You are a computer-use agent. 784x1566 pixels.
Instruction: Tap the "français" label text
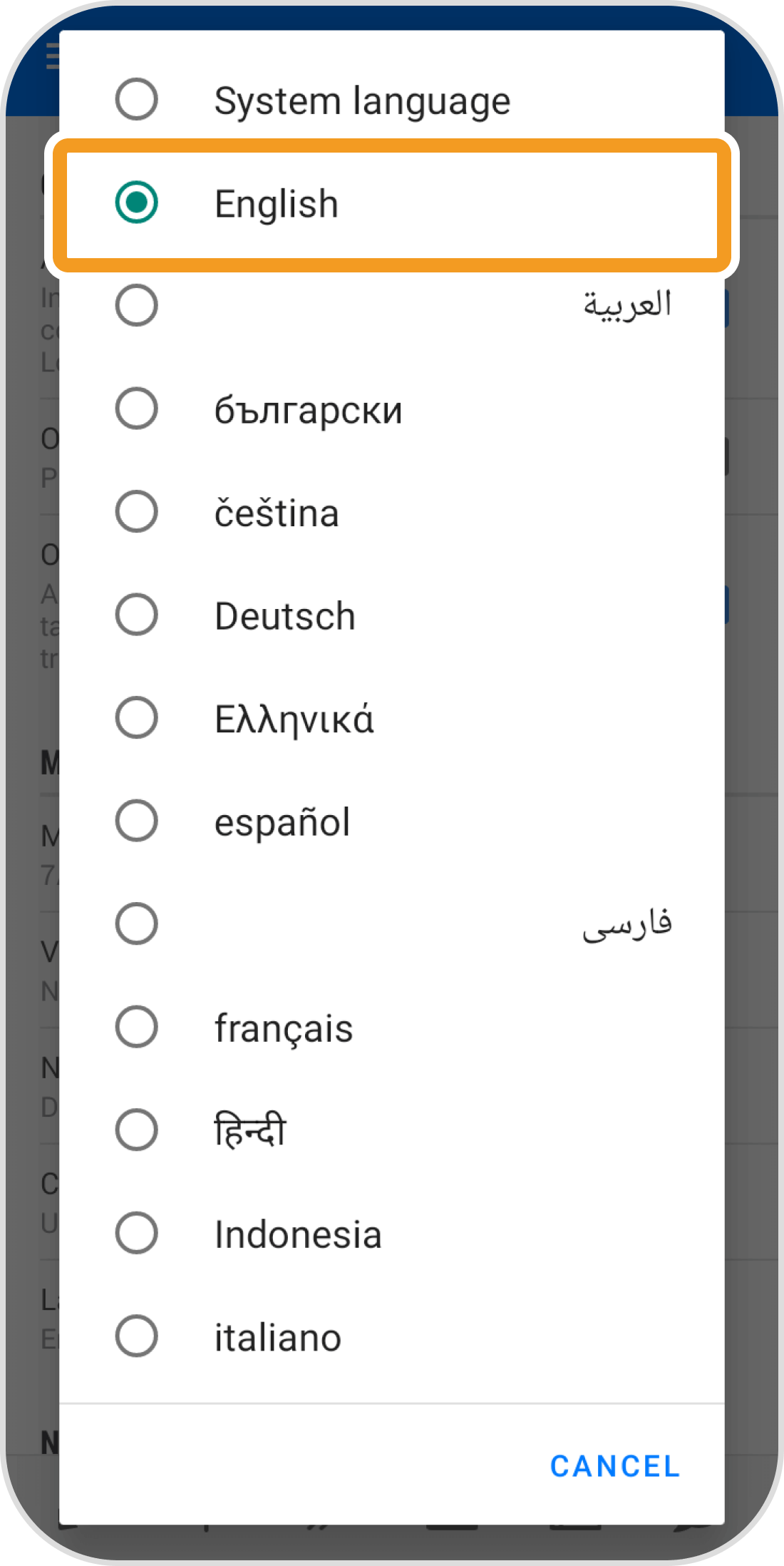coord(284,1029)
